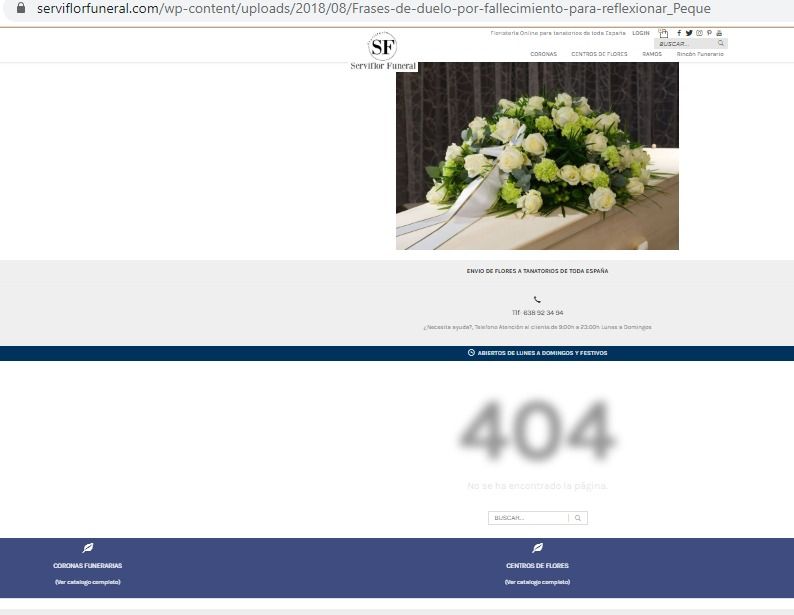
Task: Open the shopping cart icon
Action: pos(663,33)
